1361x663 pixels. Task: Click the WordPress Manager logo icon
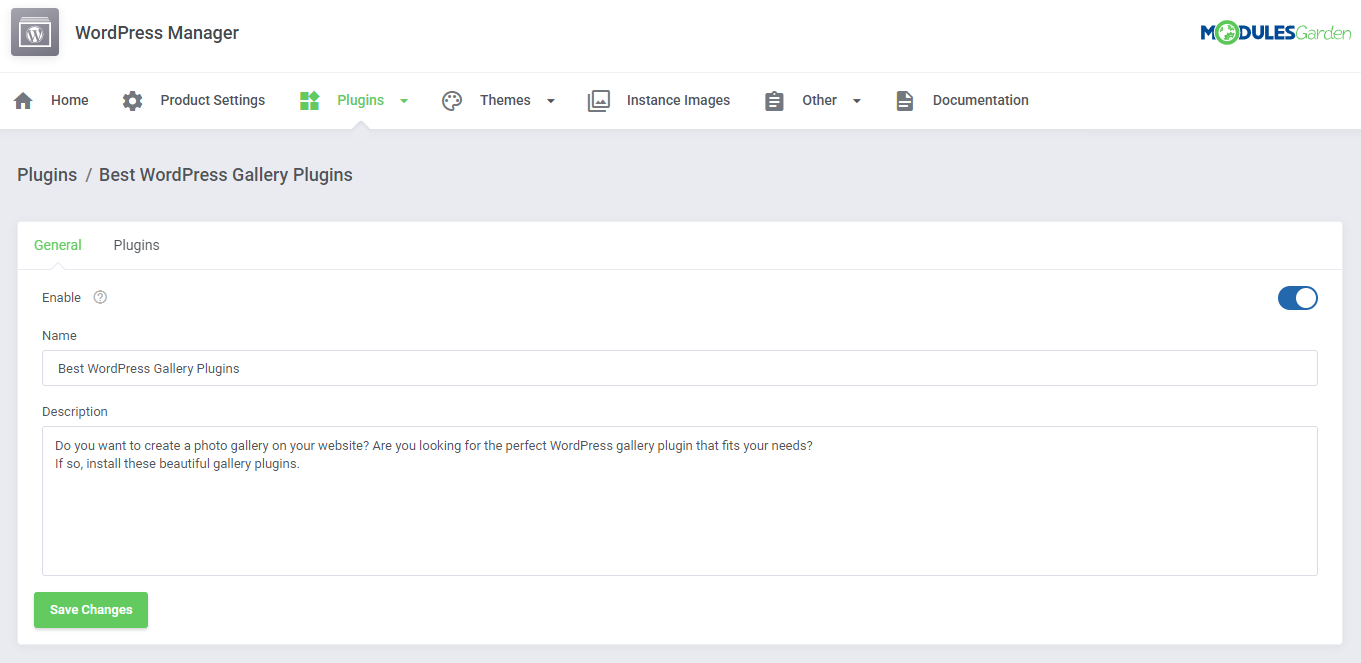pos(34,31)
